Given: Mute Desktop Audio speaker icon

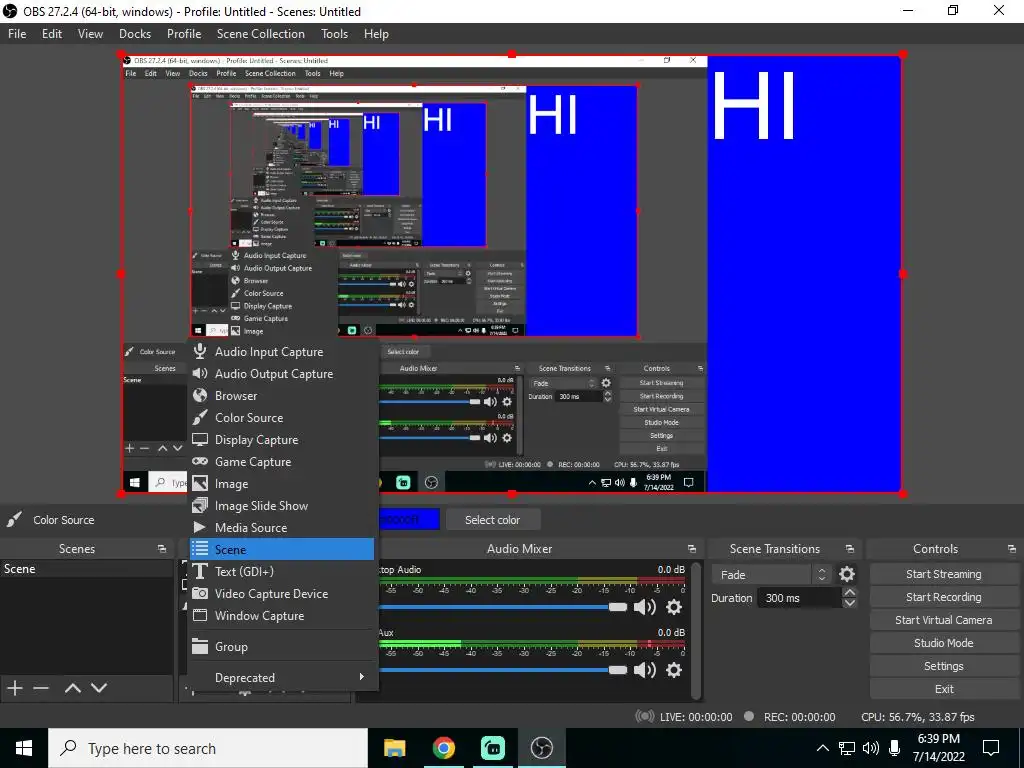Looking at the screenshot, I should [645, 607].
